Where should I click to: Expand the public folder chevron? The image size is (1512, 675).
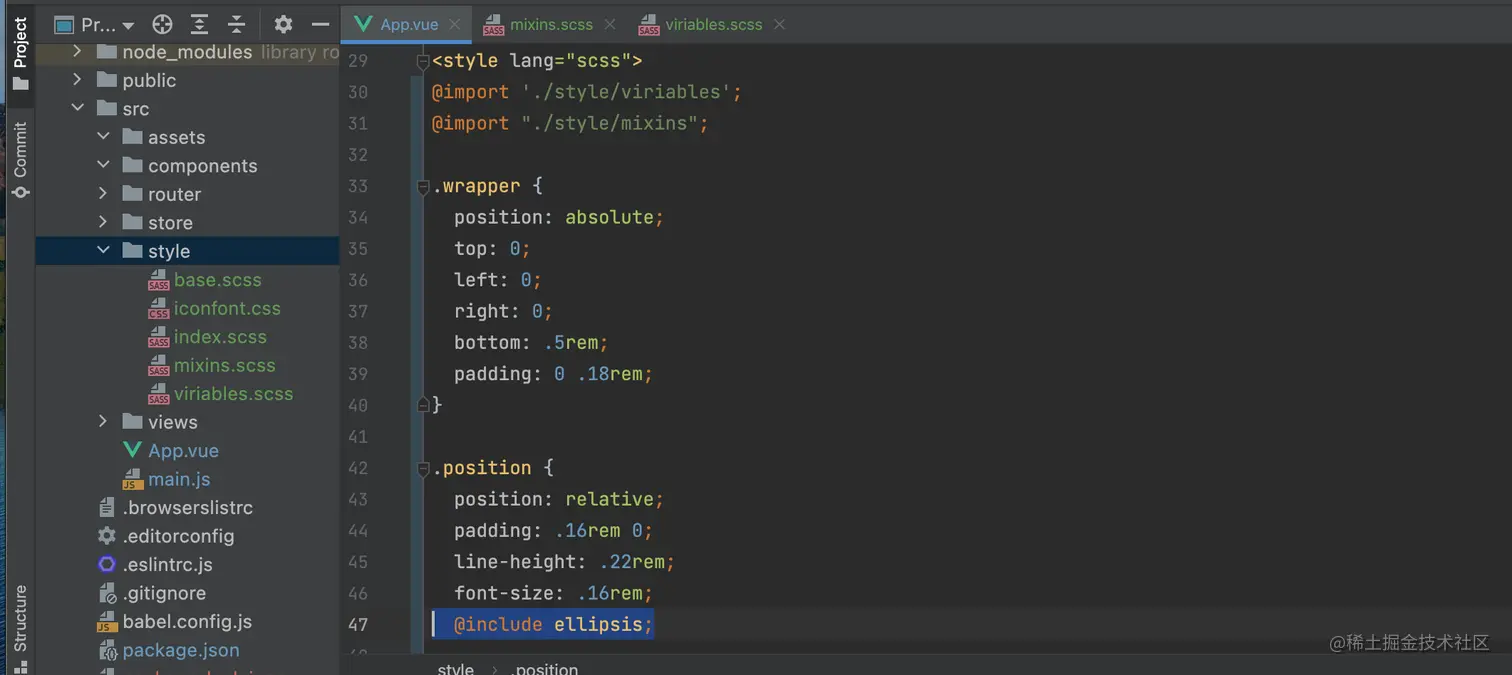tap(78, 80)
